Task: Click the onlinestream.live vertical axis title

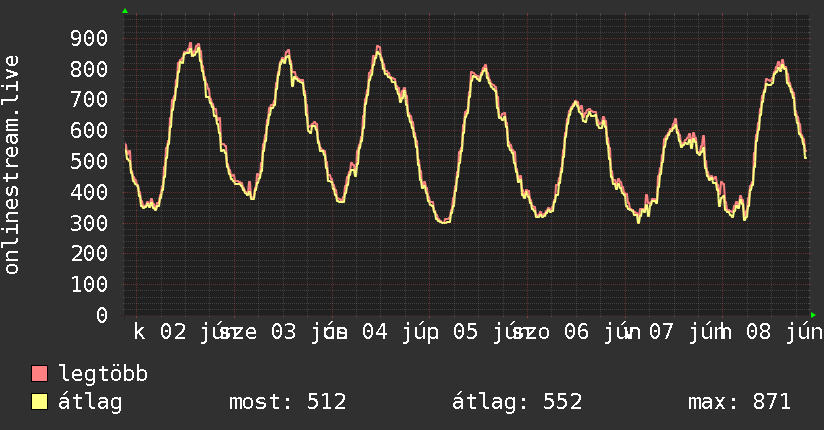Action: (12, 165)
